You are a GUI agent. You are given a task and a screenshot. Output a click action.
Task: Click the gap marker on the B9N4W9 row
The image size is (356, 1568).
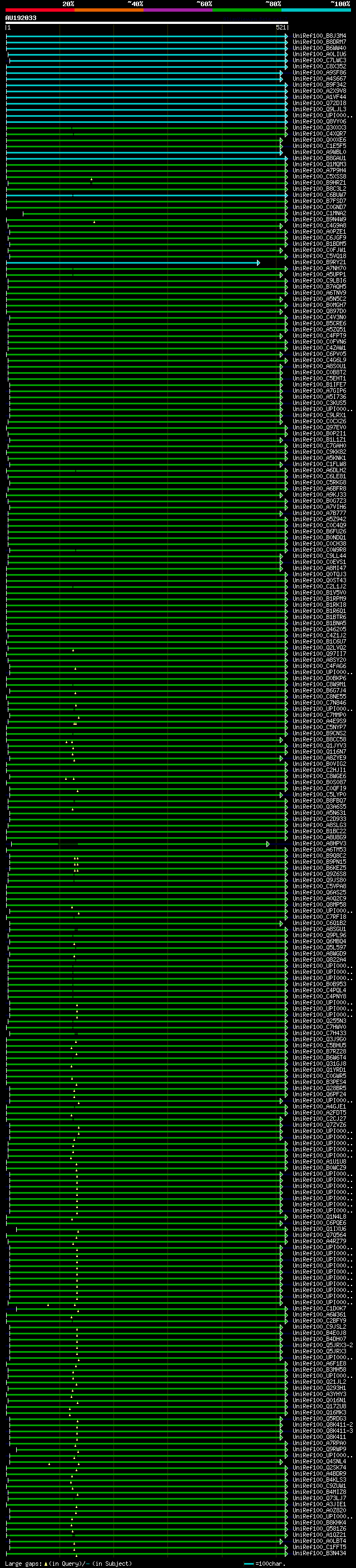pyautogui.click(x=95, y=221)
